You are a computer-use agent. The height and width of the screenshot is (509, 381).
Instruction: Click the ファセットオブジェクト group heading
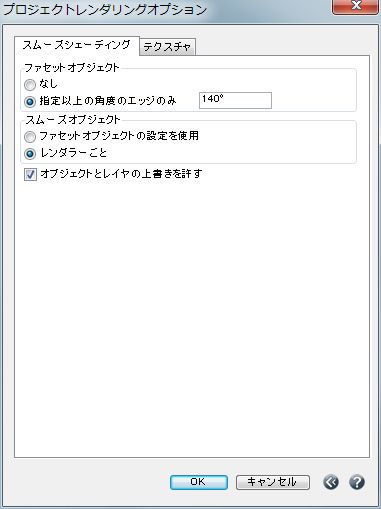tap(72, 68)
